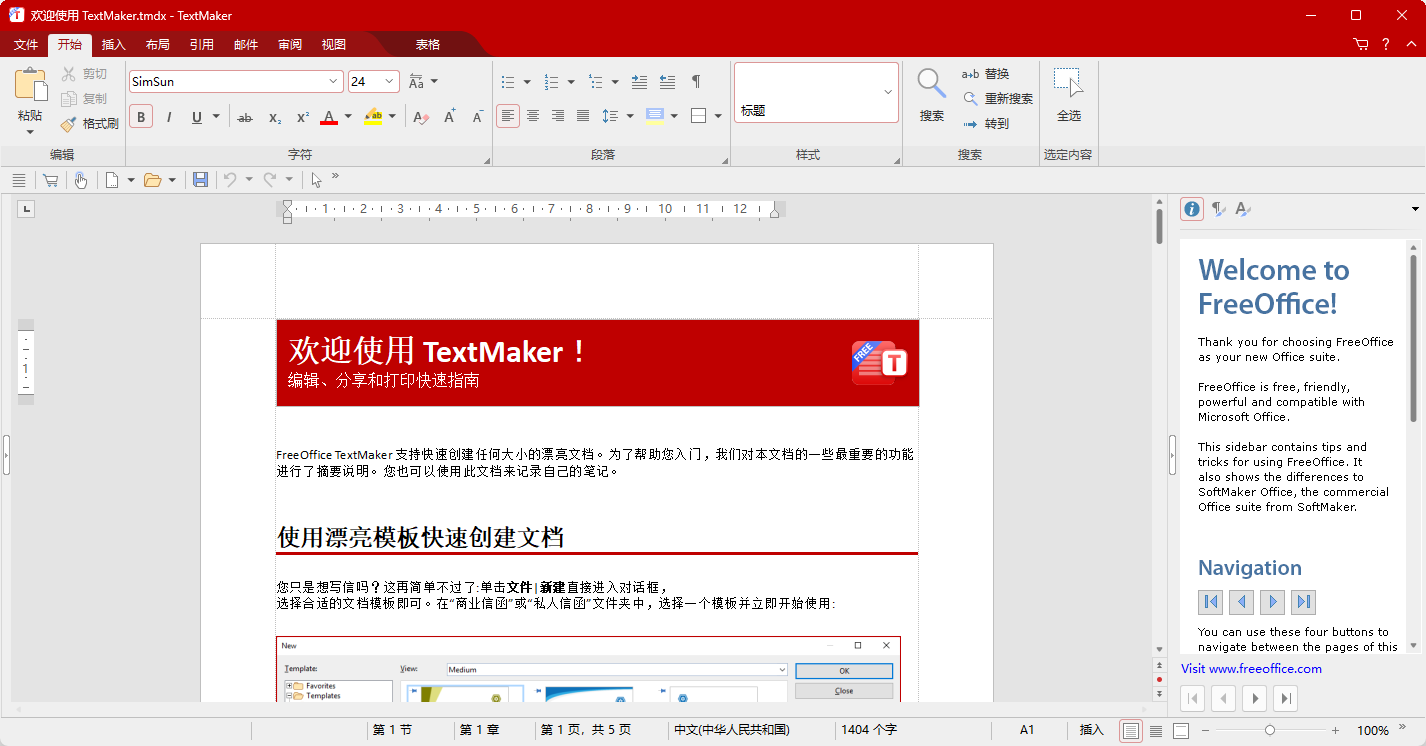Click Select All (全选) icon
Image resolution: width=1426 pixels, height=746 pixels.
point(1069,84)
